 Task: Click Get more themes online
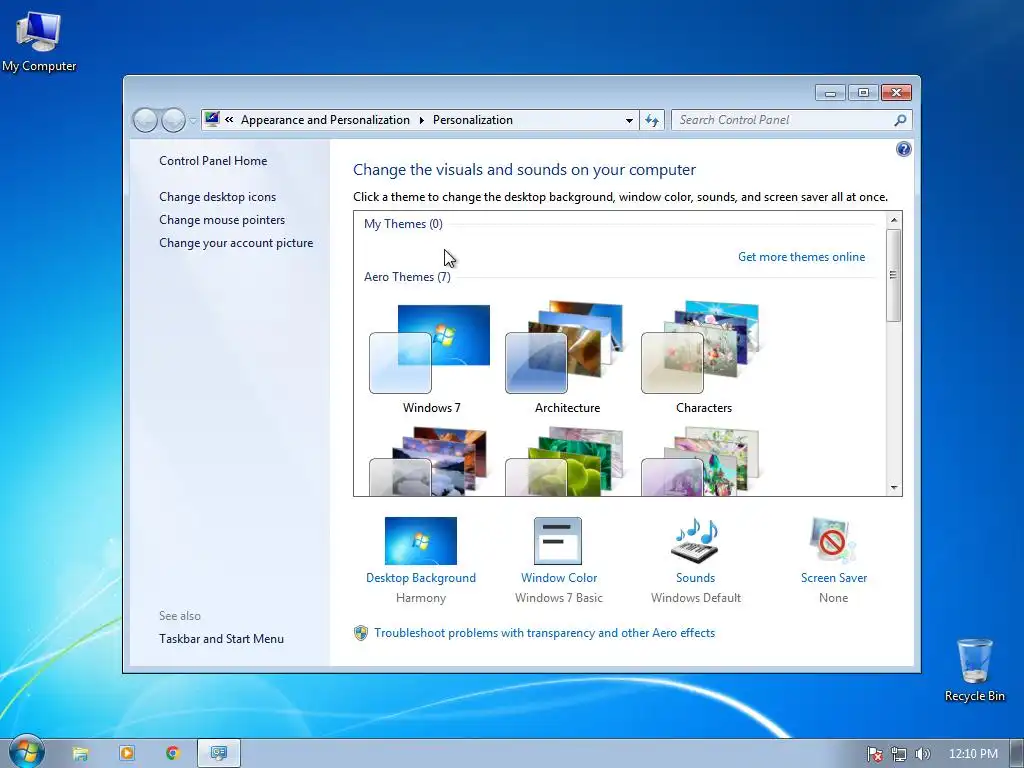[x=801, y=257]
